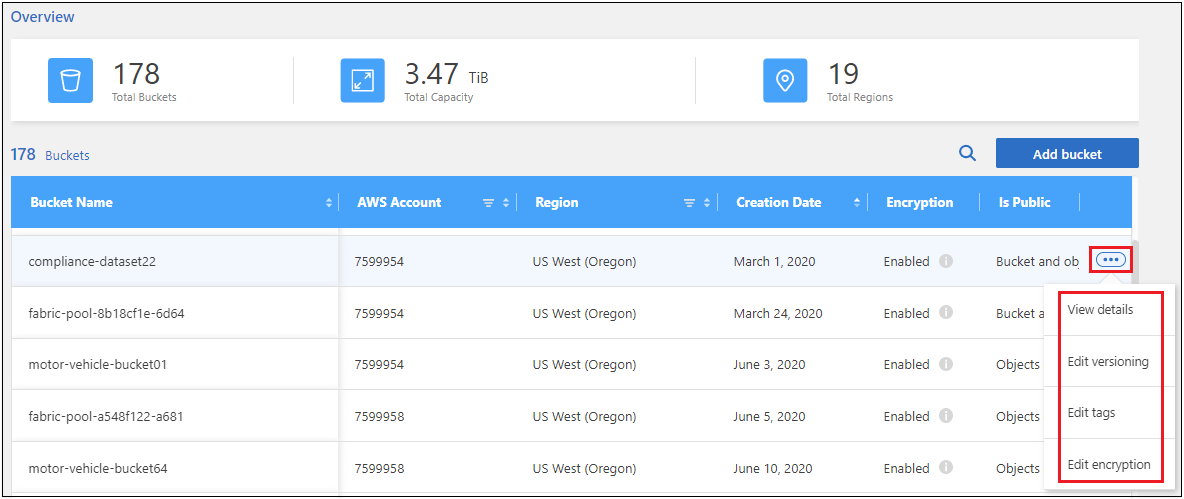Screen dimensions: 1184x499
Task: Sort by Bucket Name column arrows
Action: coord(329,203)
